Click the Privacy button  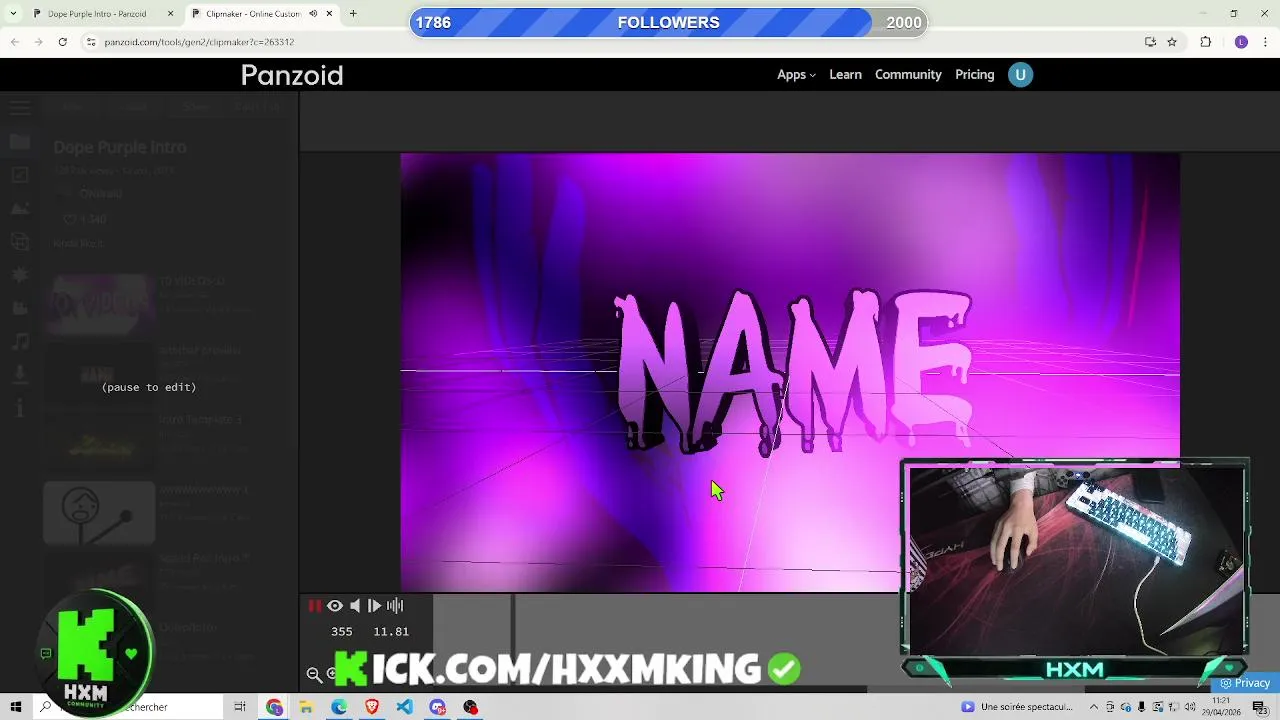click(x=1245, y=684)
